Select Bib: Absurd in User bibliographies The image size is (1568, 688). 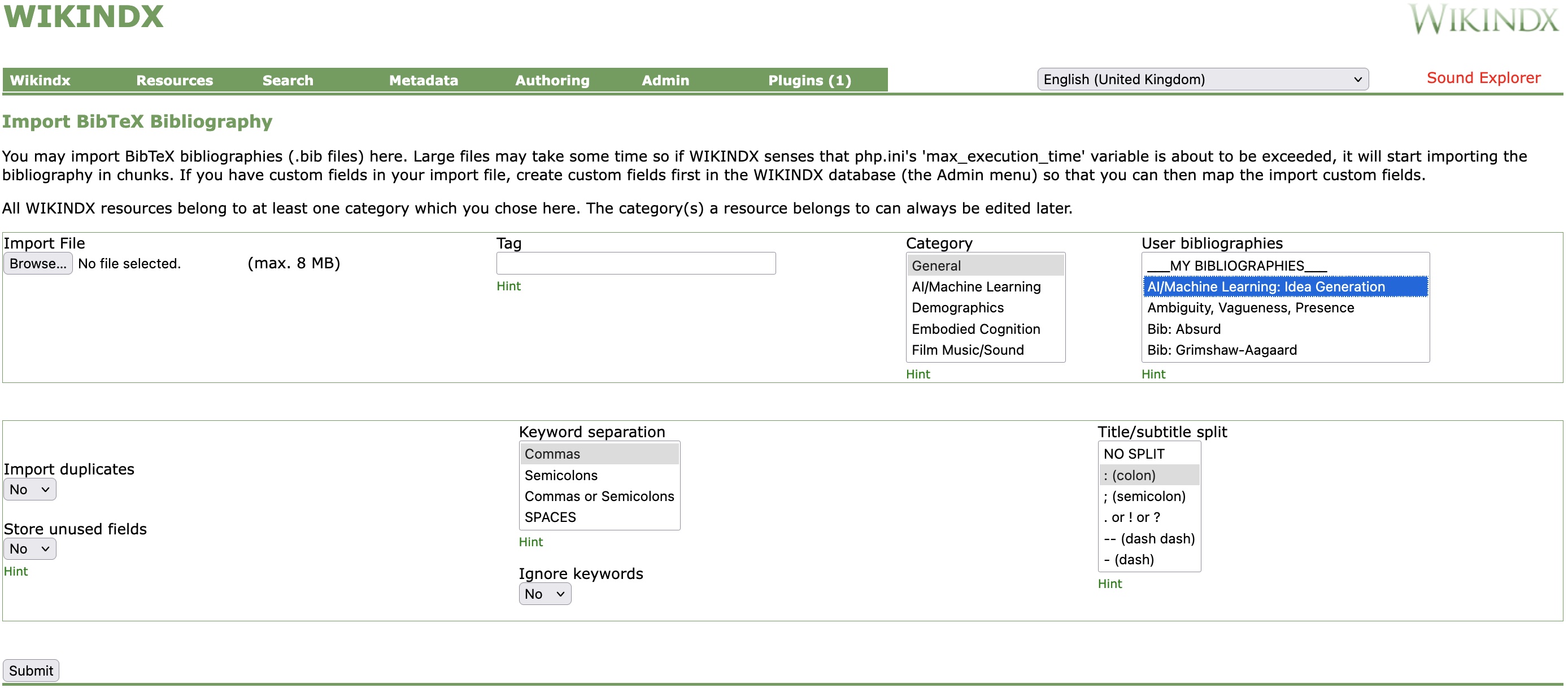(x=1183, y=329)
